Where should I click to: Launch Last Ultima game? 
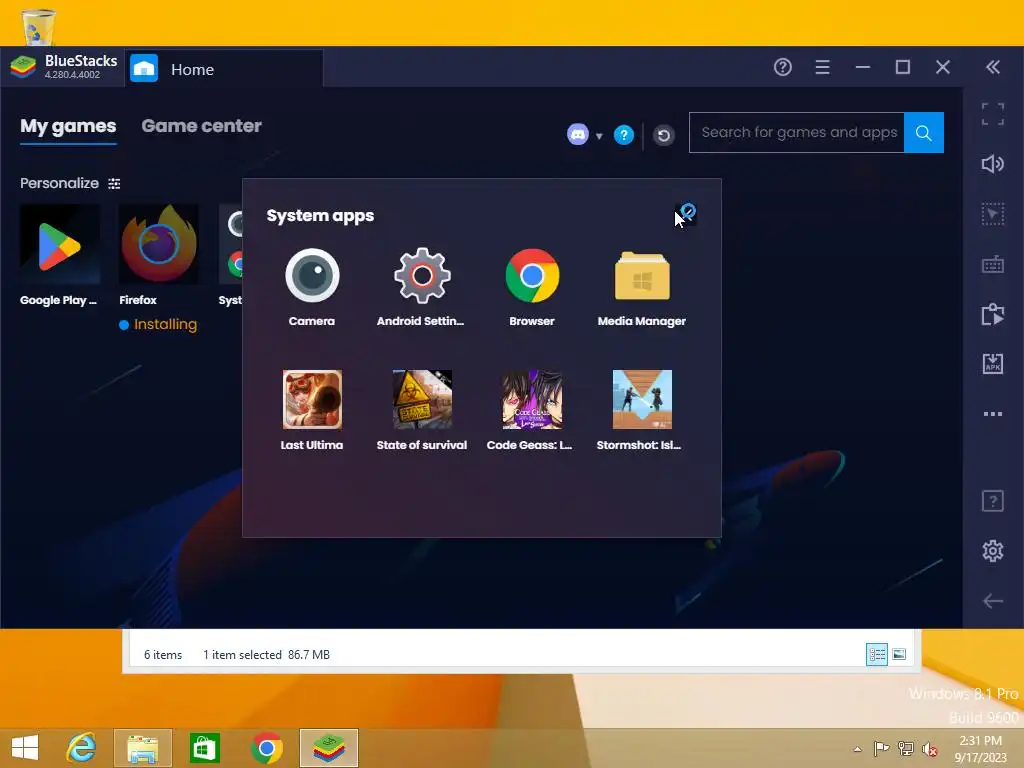pyautogui.click(x=312, y=400)
